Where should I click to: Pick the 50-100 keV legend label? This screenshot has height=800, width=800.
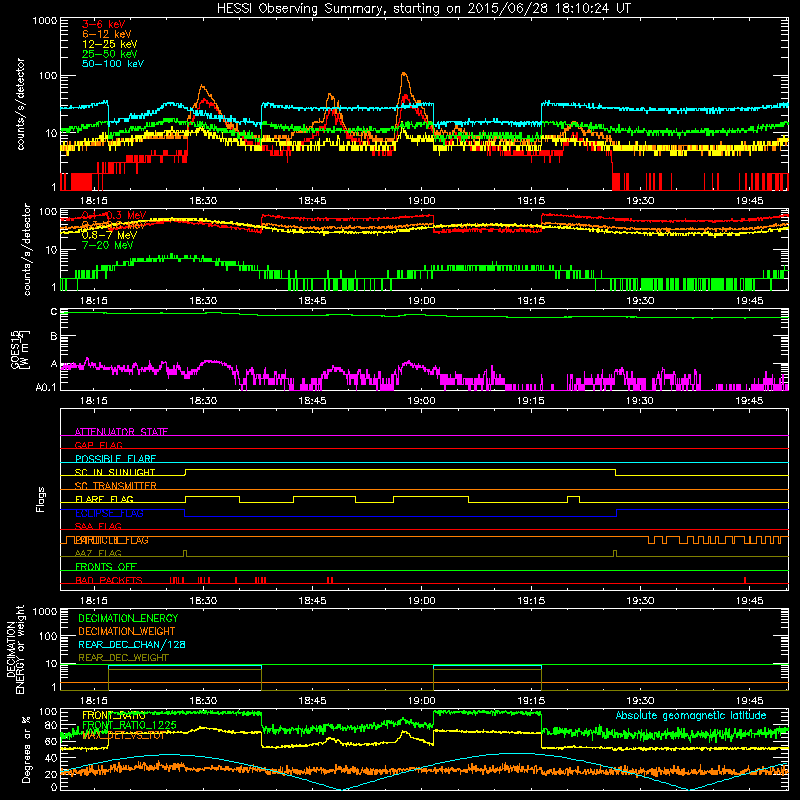pos(113,64)
